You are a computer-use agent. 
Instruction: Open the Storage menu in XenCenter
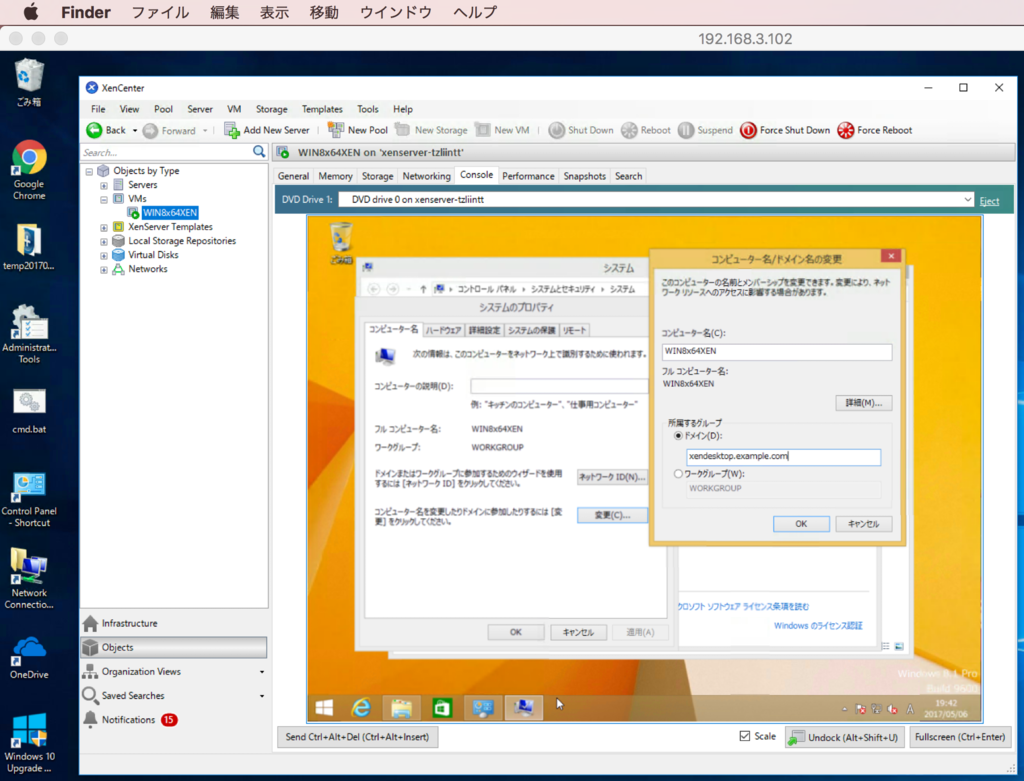(x=272, y=109)
